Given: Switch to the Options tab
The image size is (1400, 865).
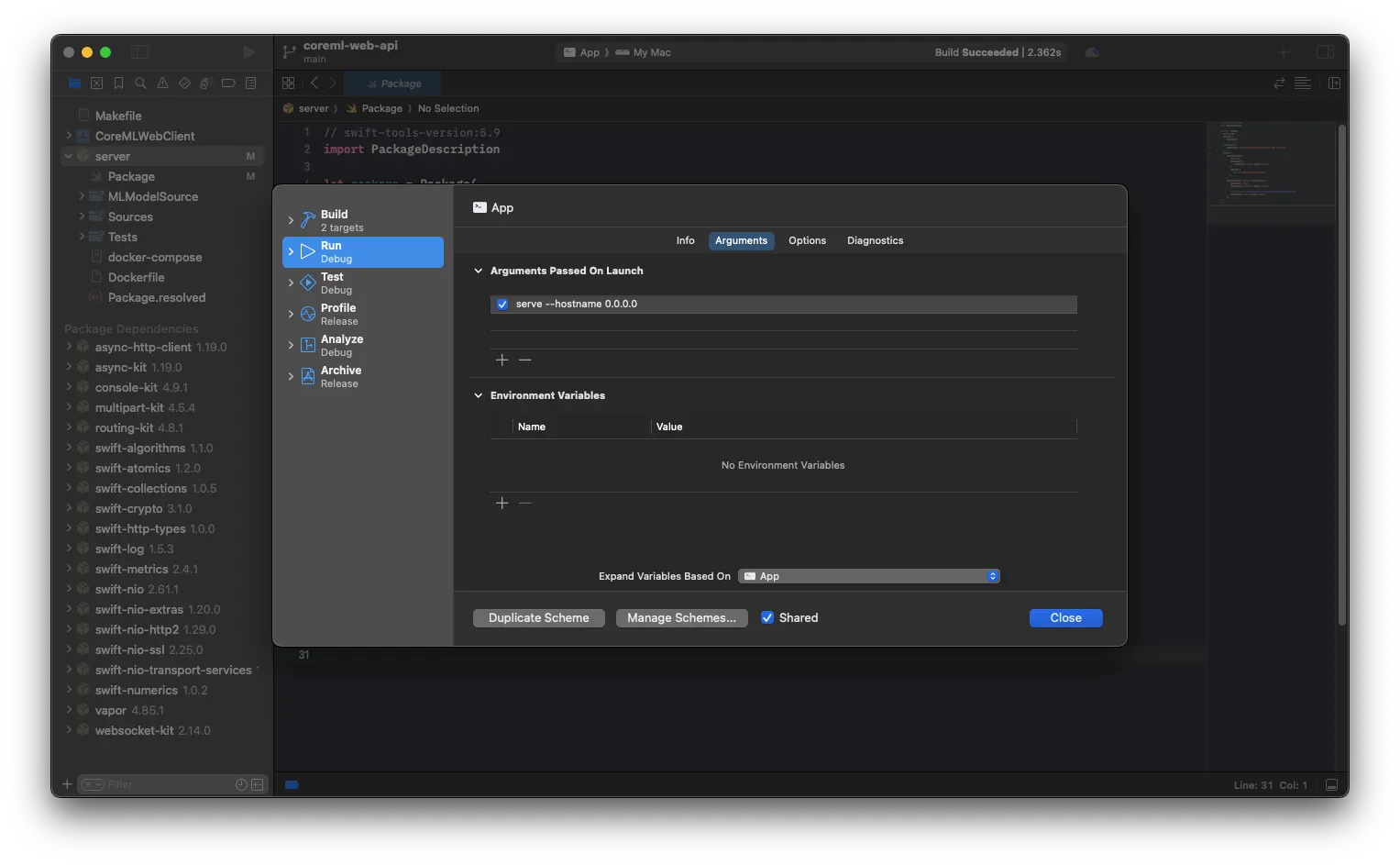Looking at the screenshot, I should click(807, 240).
